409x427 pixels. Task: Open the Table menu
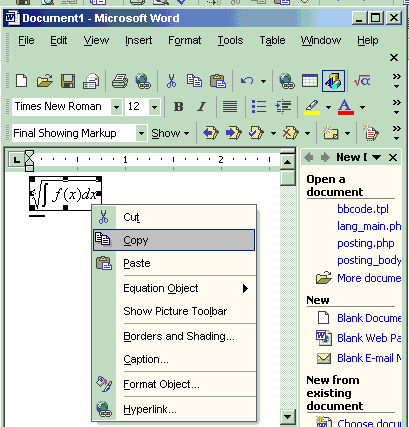point(272,40)
